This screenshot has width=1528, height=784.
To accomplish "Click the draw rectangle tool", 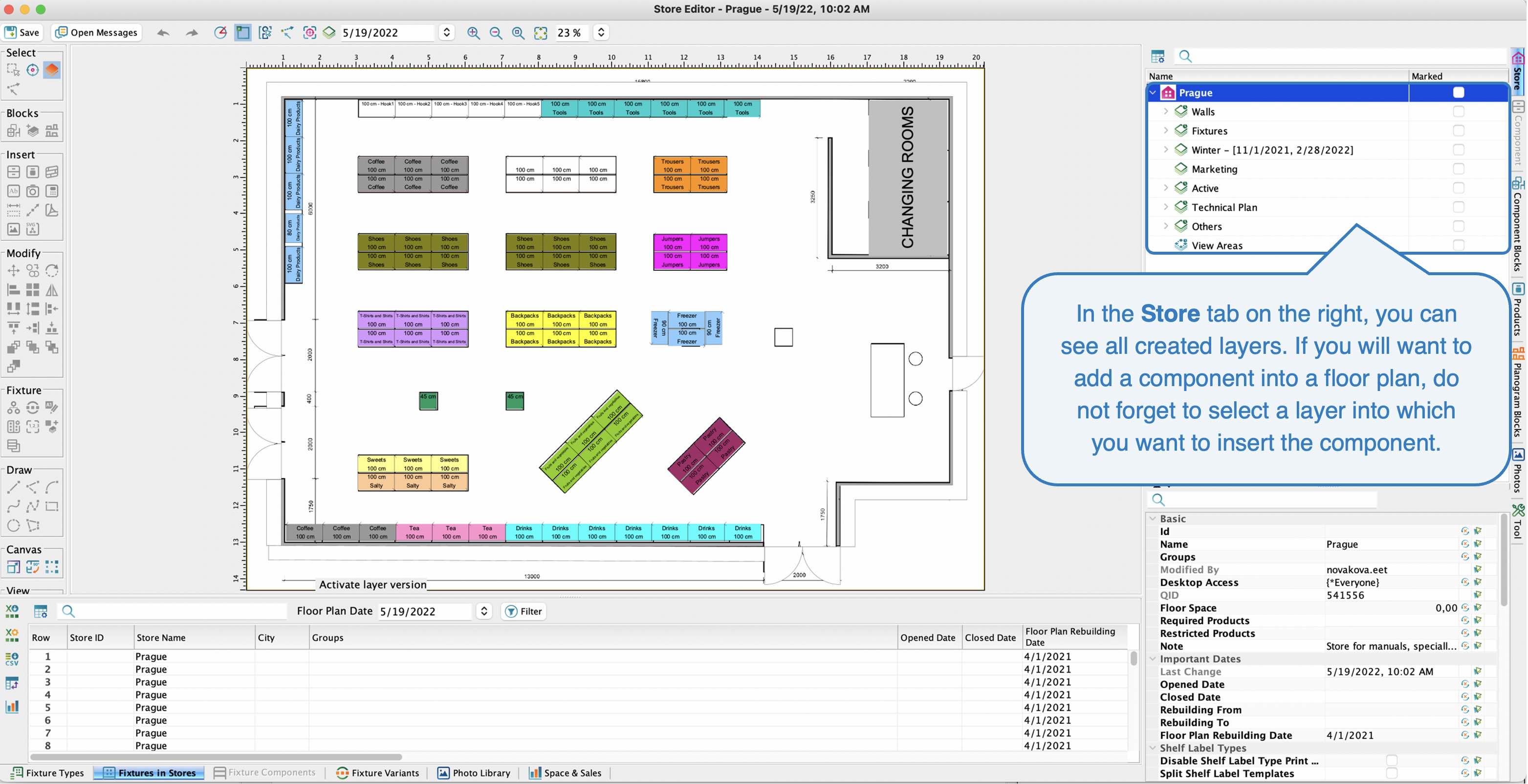I will click(x=52, y=506).
